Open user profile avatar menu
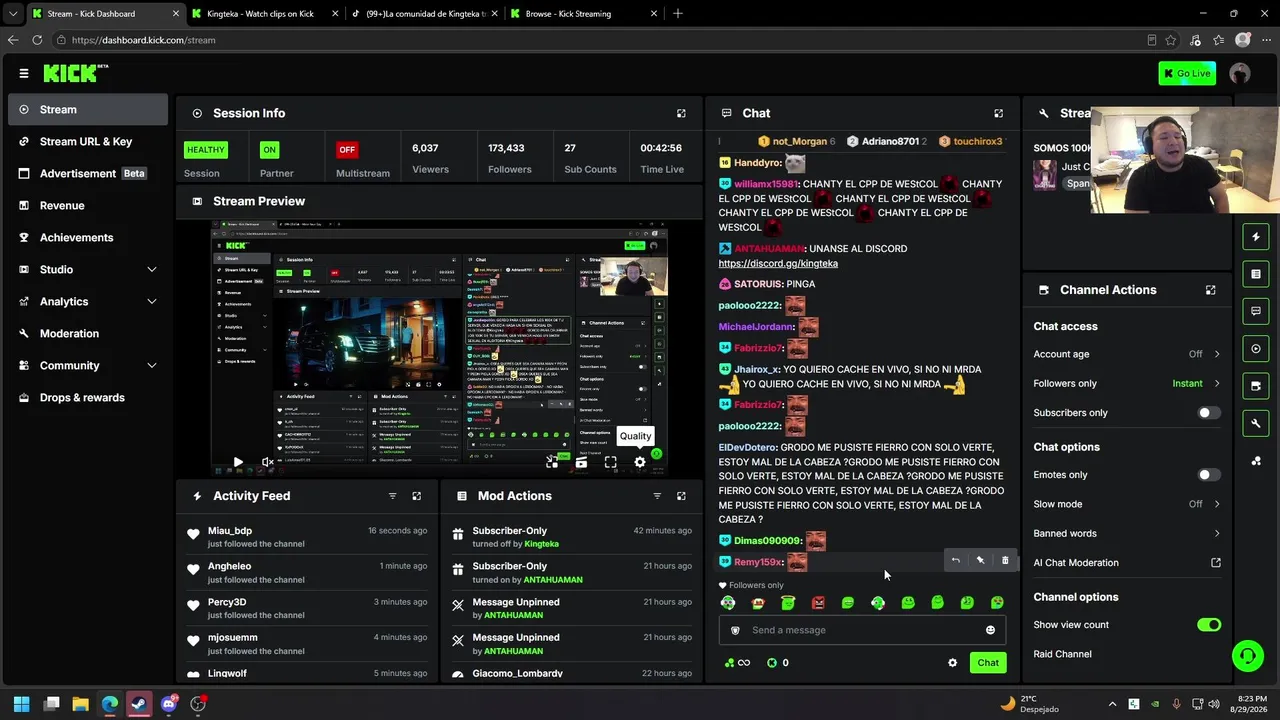The width and height of the screenshot is (1280, 720). click(1240, 73)
